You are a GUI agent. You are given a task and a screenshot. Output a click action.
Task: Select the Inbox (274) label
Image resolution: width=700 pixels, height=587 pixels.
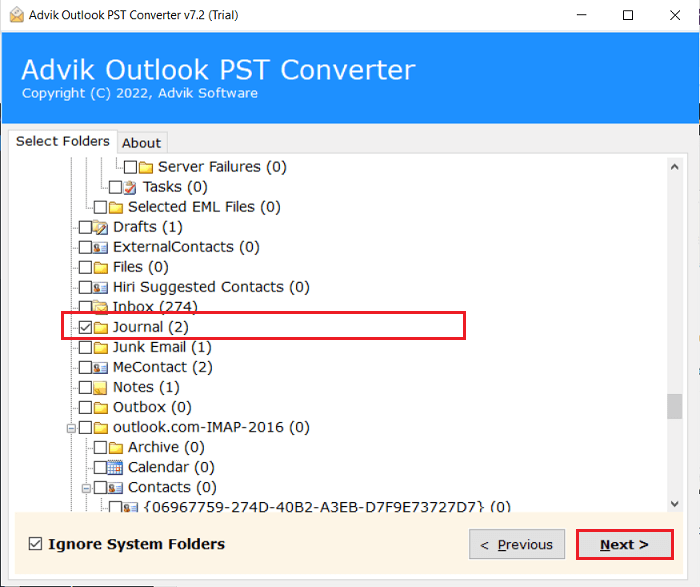[x=155, y=307]
